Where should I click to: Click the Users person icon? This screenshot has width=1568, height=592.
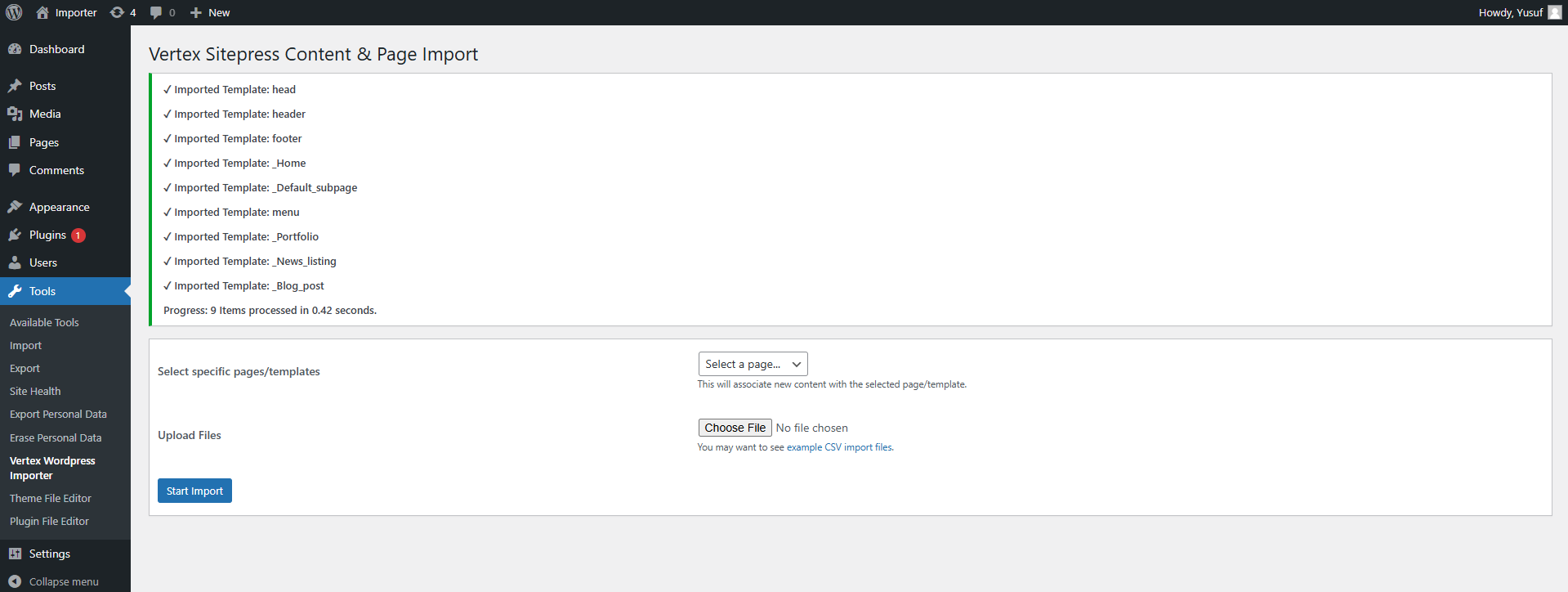[x=15, y=262]
